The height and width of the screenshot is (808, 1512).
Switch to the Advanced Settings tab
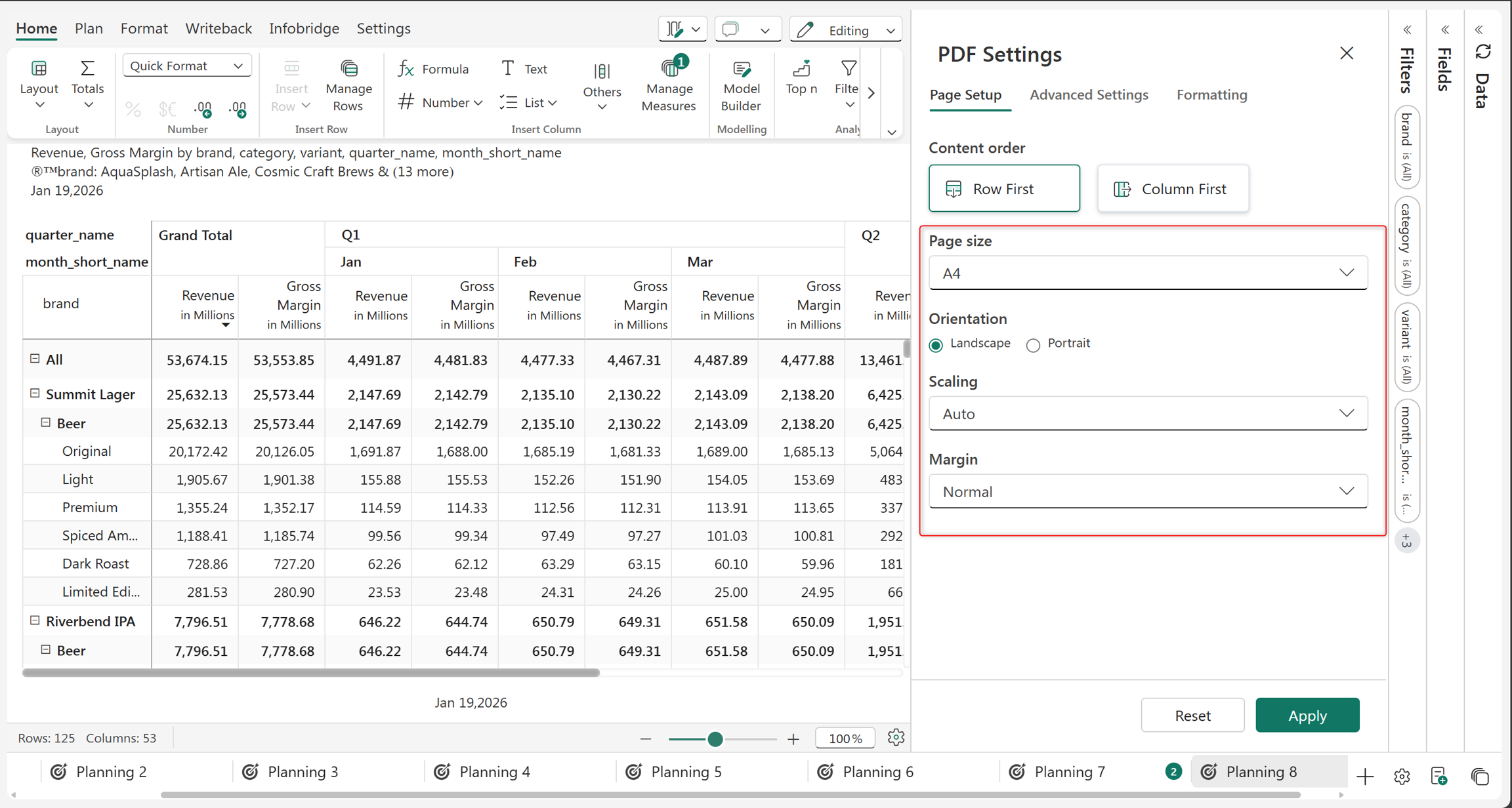(1089, 94)
